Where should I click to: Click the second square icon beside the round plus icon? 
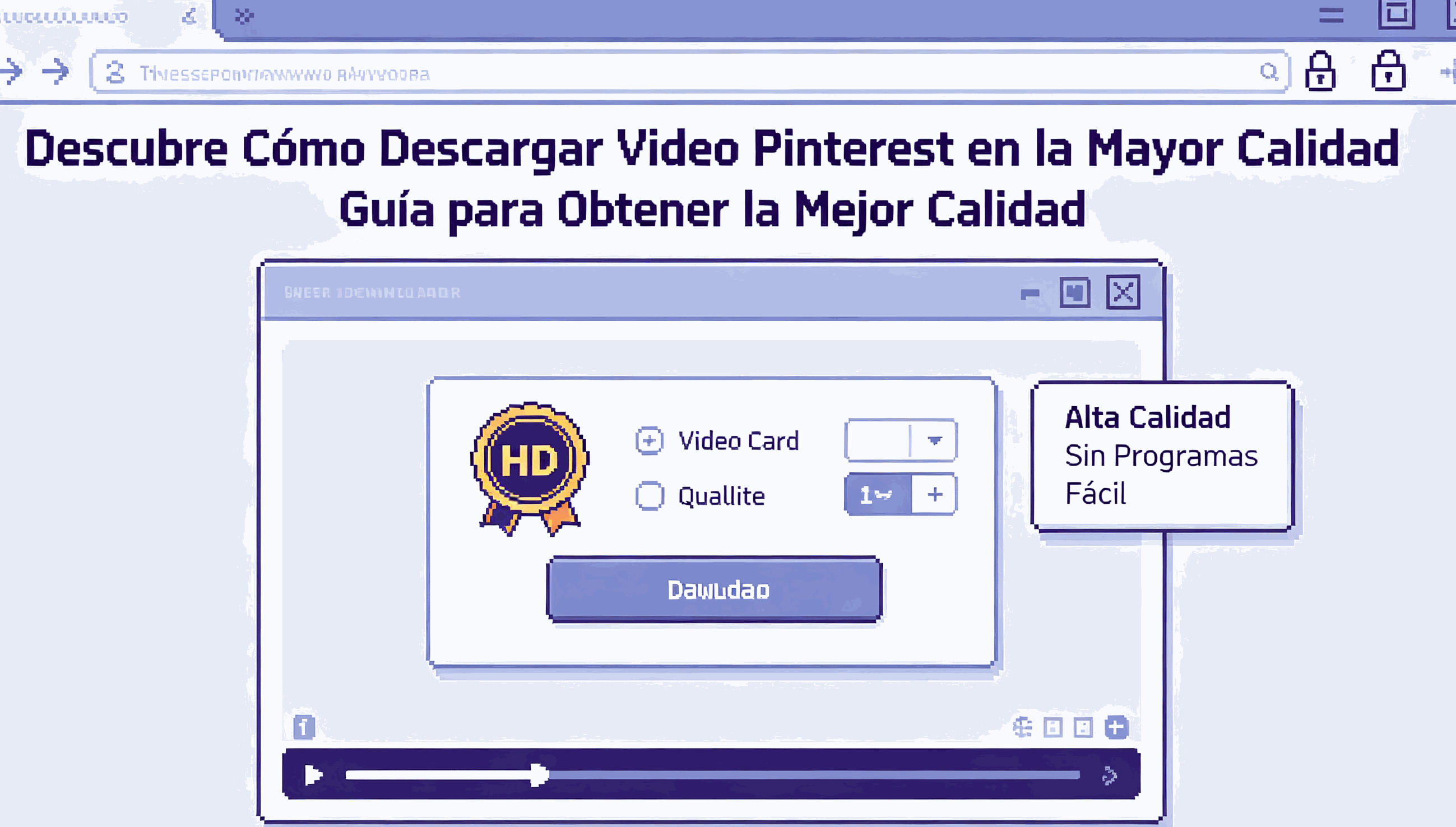(1083, 727)
